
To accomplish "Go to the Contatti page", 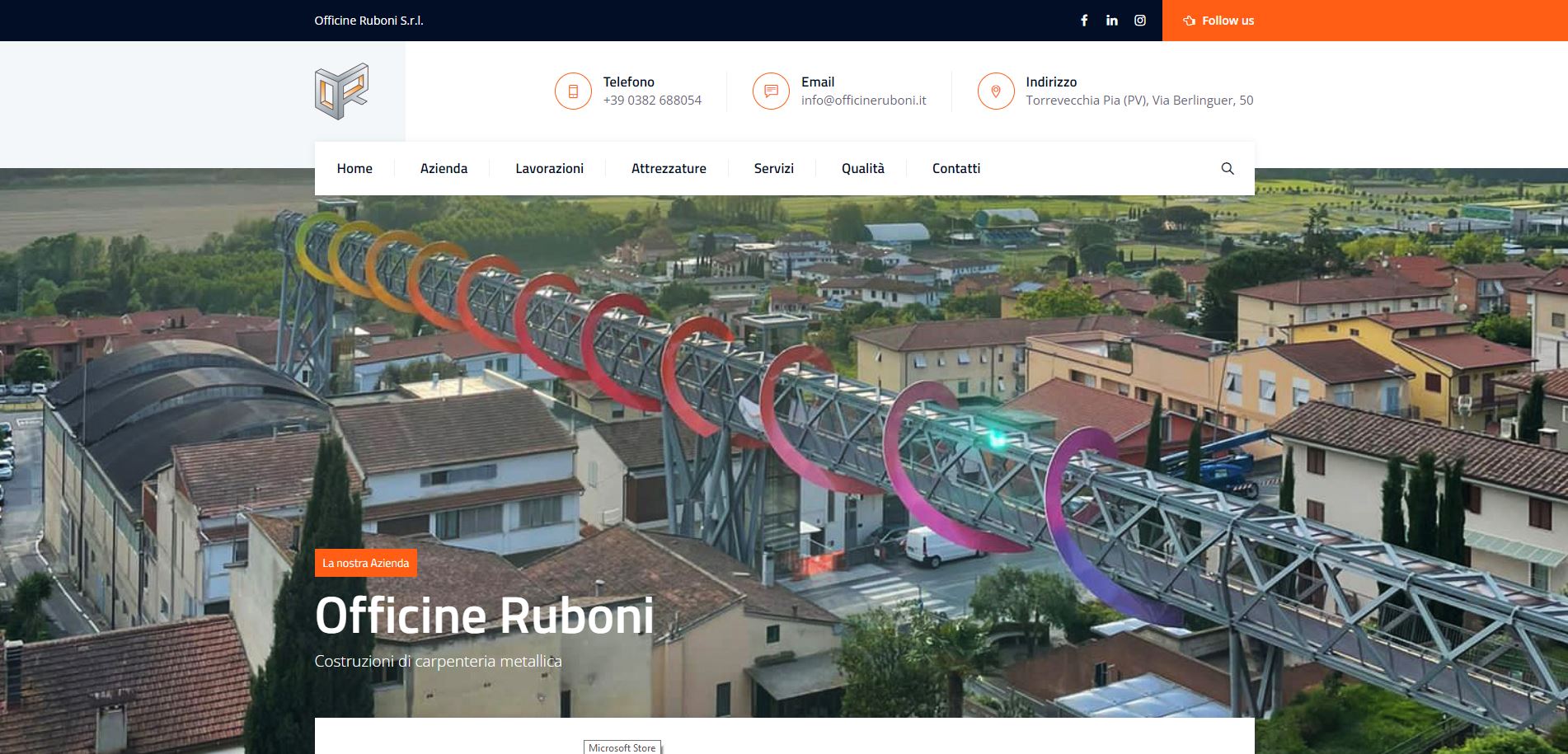I will pos(956,169).
